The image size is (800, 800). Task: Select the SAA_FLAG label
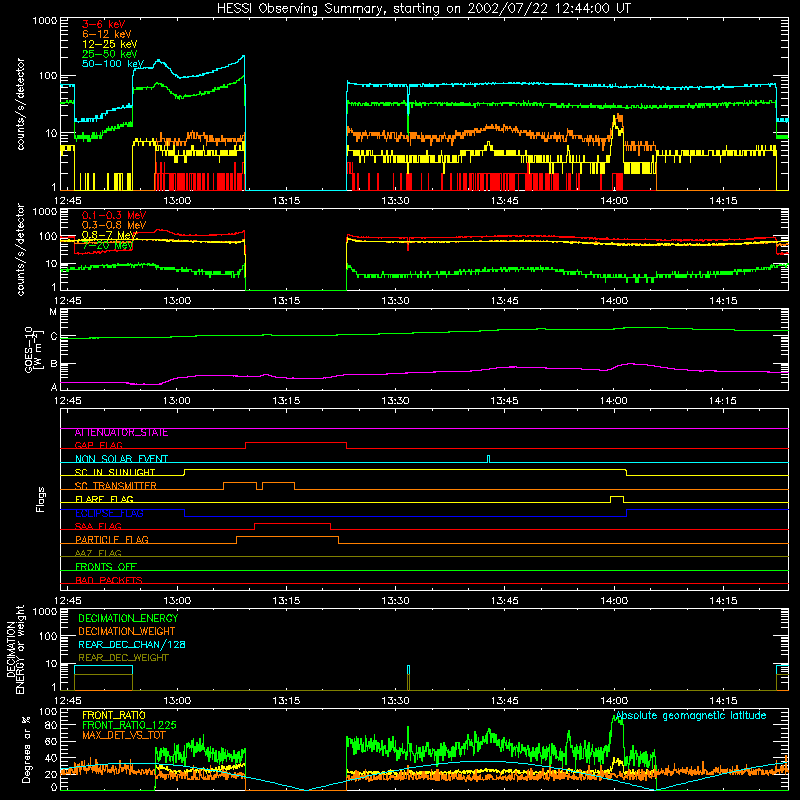click(x=98, y=526)
